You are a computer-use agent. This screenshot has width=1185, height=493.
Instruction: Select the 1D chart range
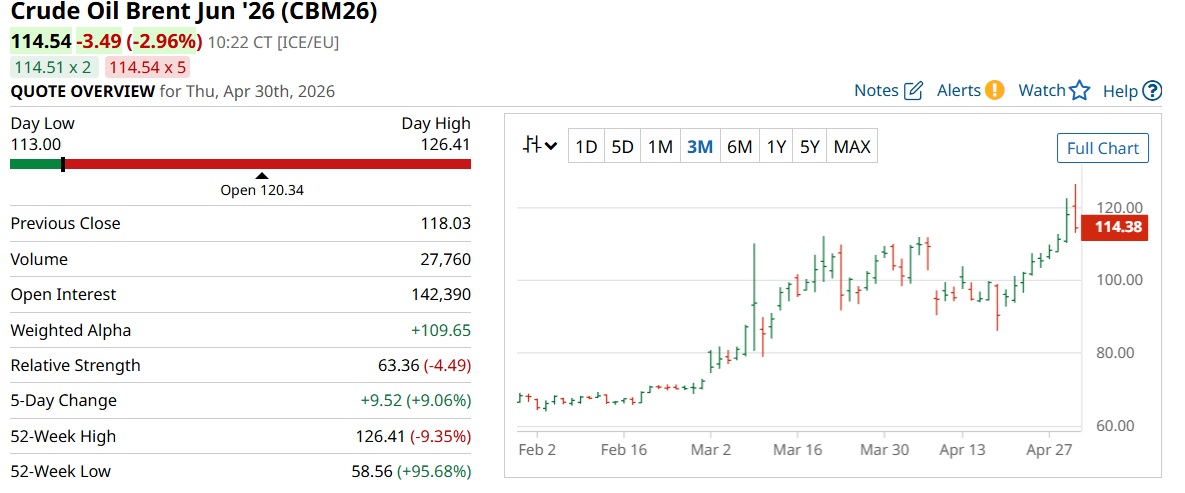pyautogui.click(x=585, y=147)
